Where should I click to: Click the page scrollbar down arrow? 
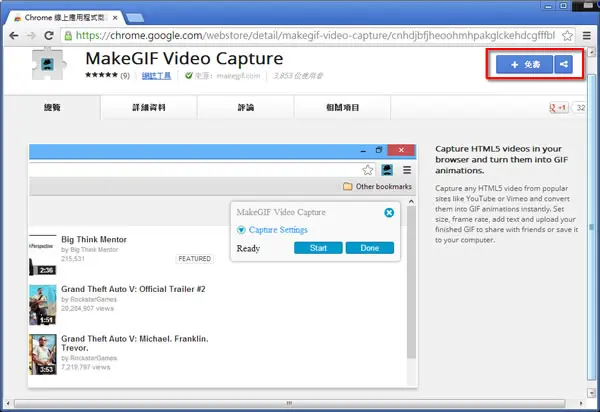[592, 393]
